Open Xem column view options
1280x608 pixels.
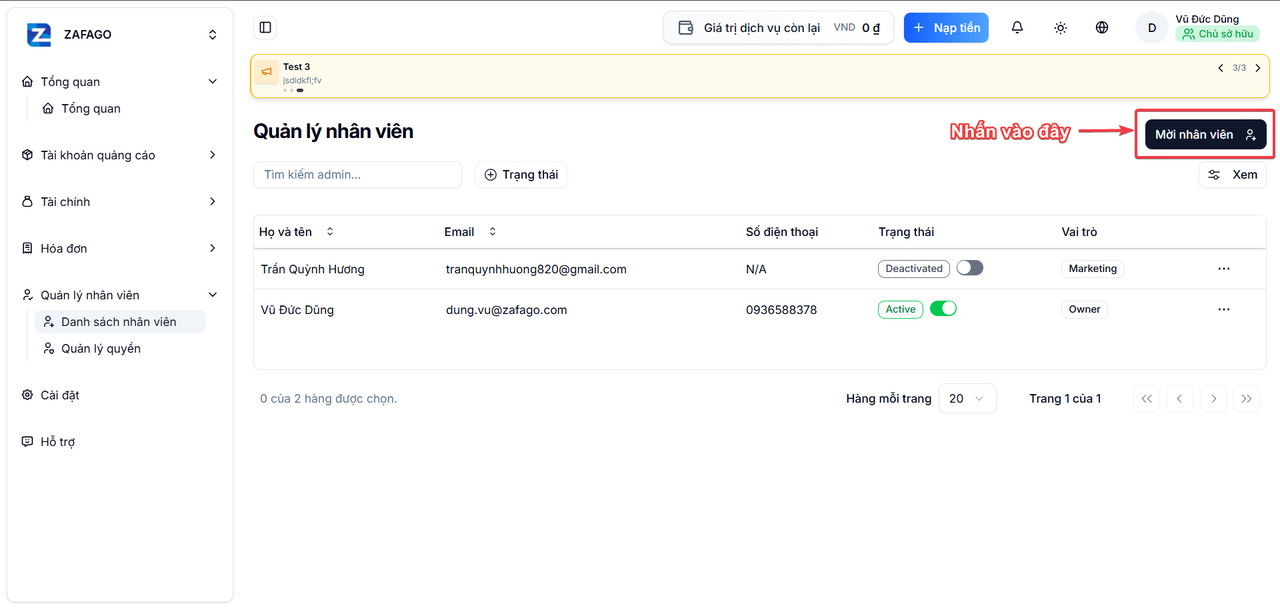[1232, 175]
